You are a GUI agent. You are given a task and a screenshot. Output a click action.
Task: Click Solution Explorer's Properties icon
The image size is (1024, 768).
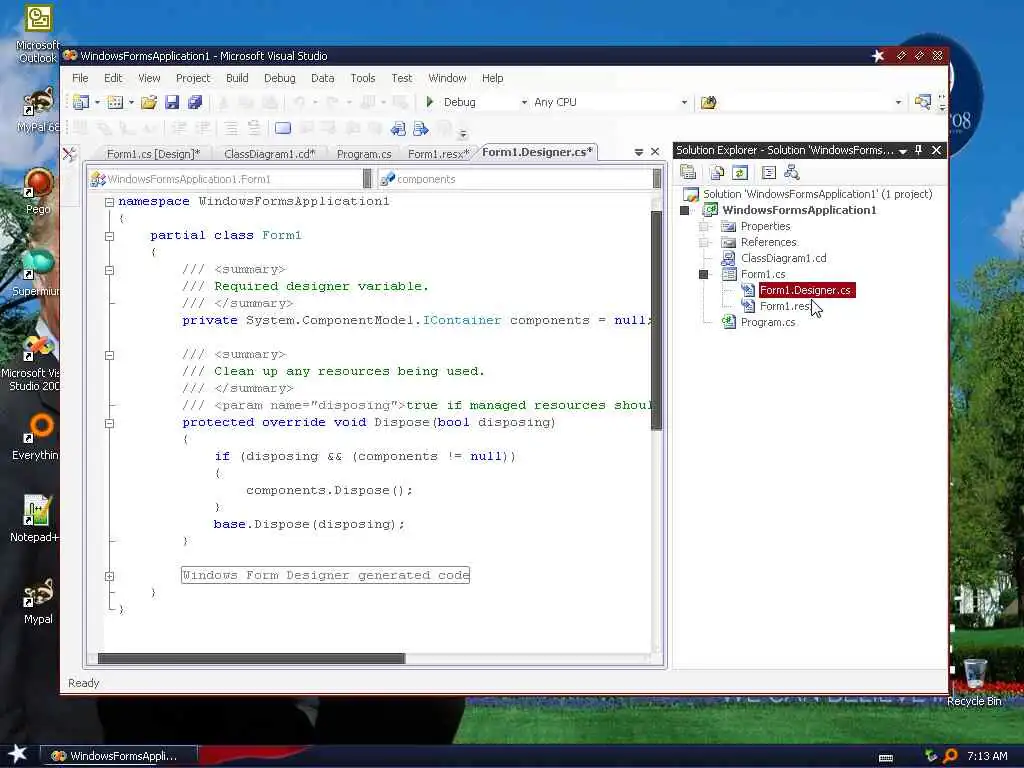coord(688,172)
